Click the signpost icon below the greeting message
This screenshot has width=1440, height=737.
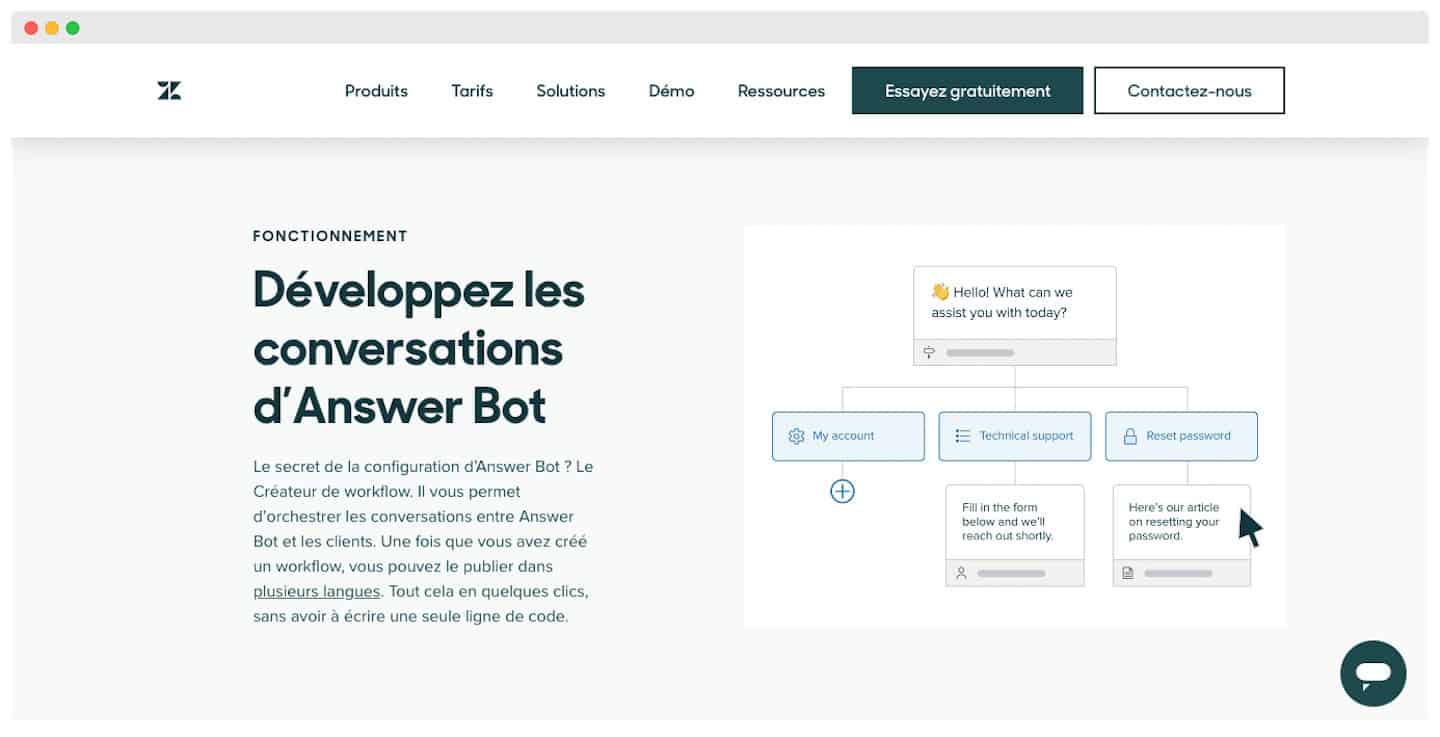coord(929,352)
